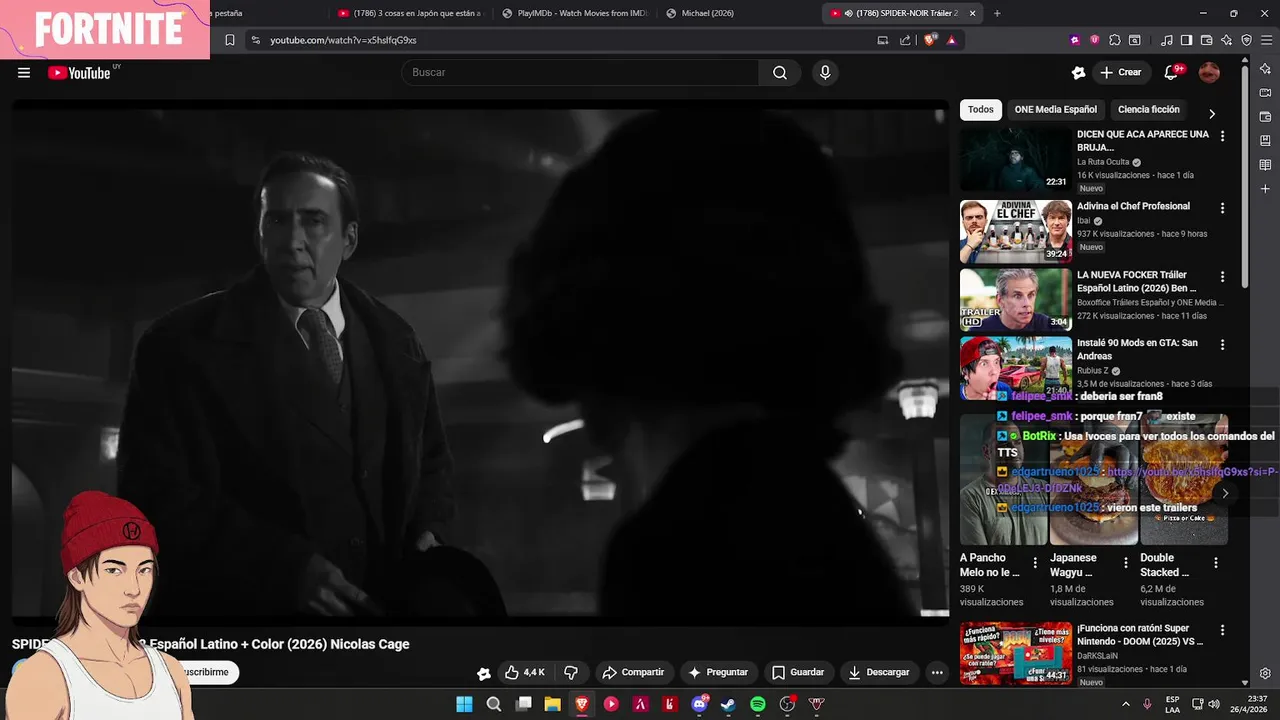The height and width of the screenshot is (720, 1280).
Task: Go to the YouTube home logo
Action: pyautogui.click(x=79, y=72)
